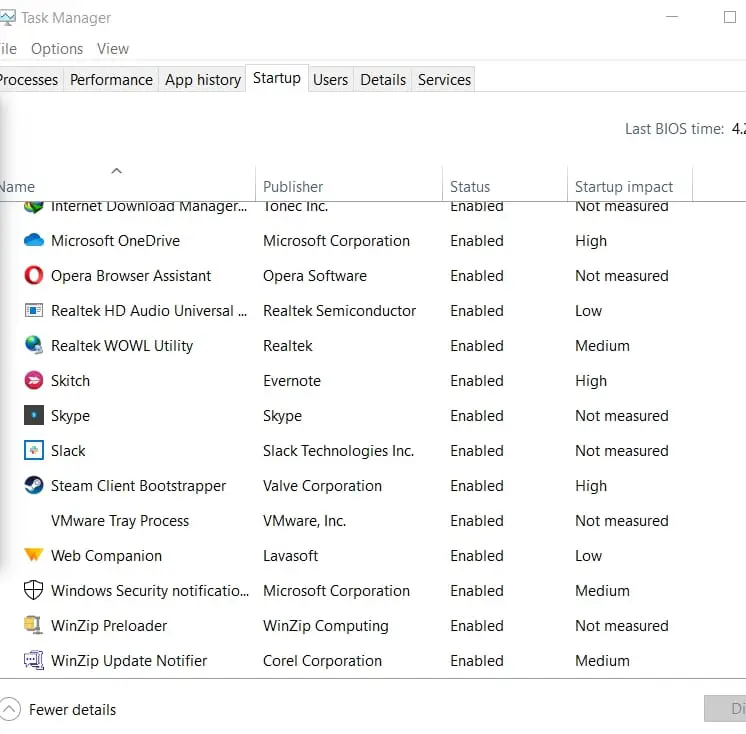Click the Last BIOS time label

coord(675,129)
